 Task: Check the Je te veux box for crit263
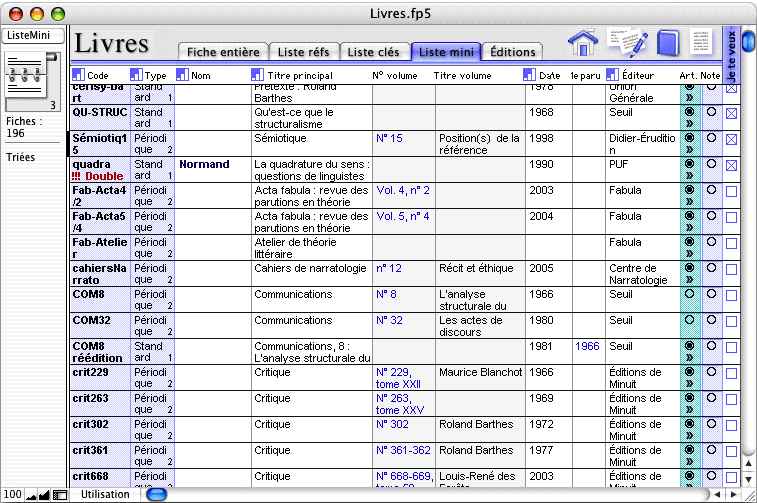coord(731,400)
